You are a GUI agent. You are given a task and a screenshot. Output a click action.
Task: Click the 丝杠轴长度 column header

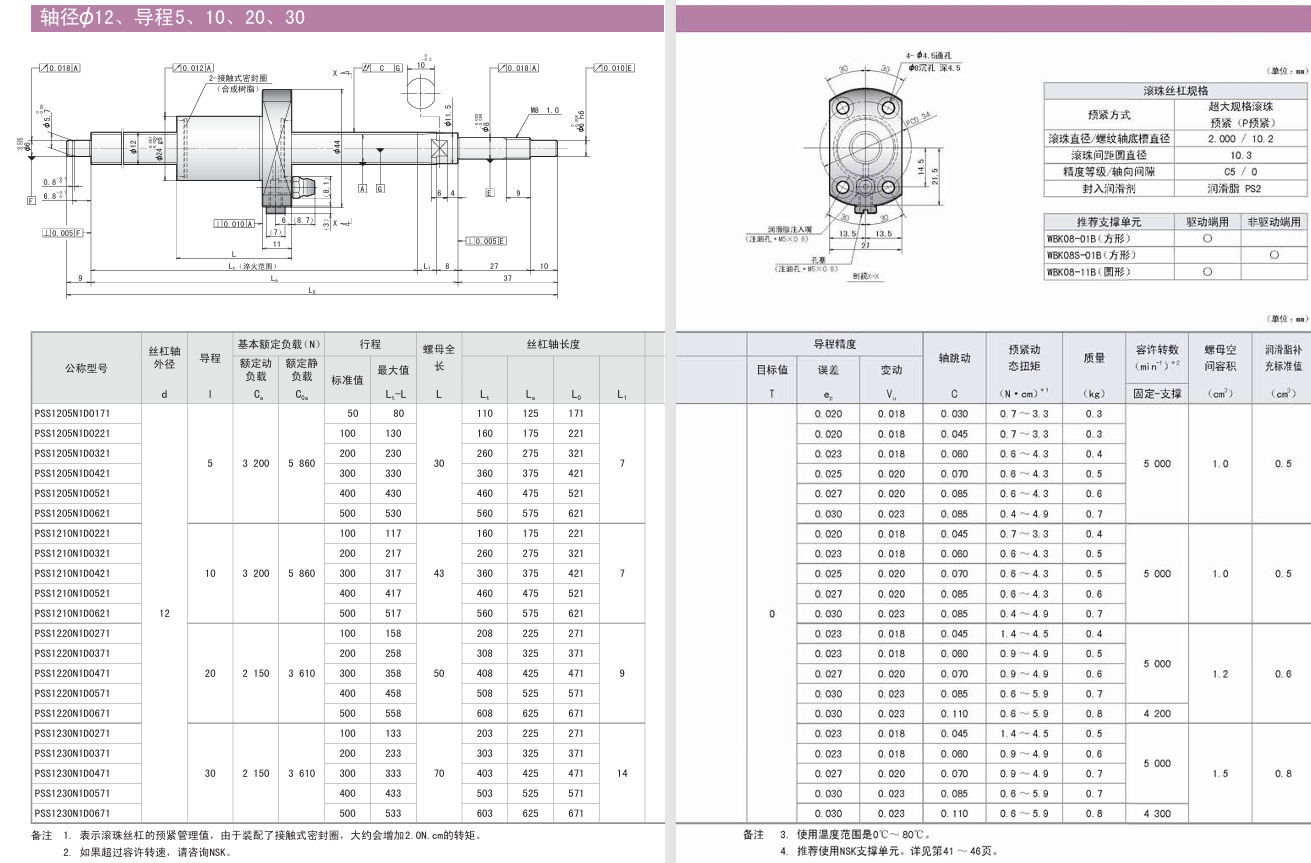click(553, 344)
